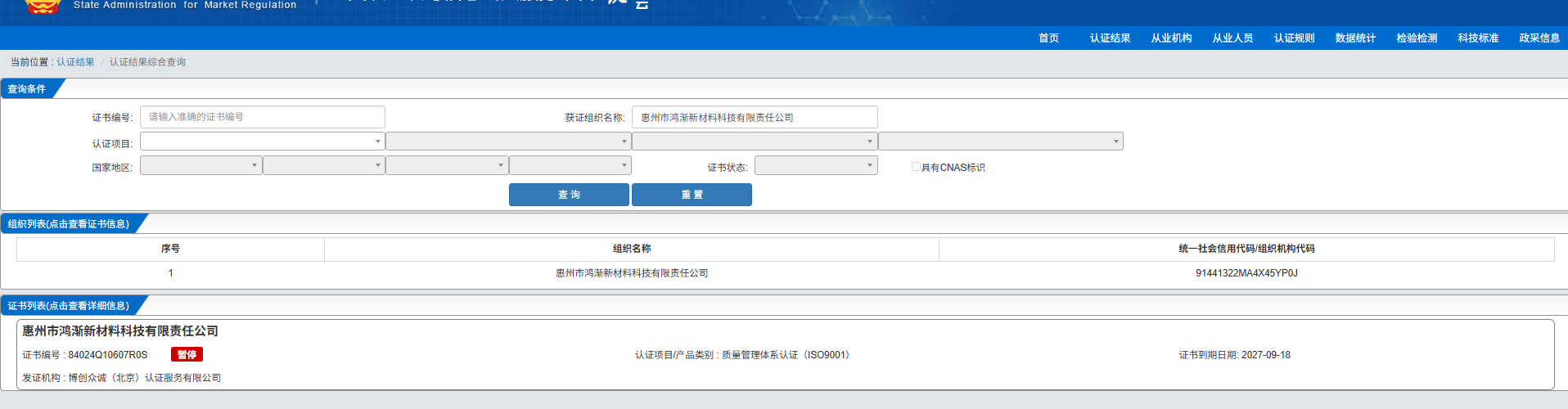This screenshot has width=1568, height=409.
Task: Click certificate card company title heading
Action: point(120,331)
